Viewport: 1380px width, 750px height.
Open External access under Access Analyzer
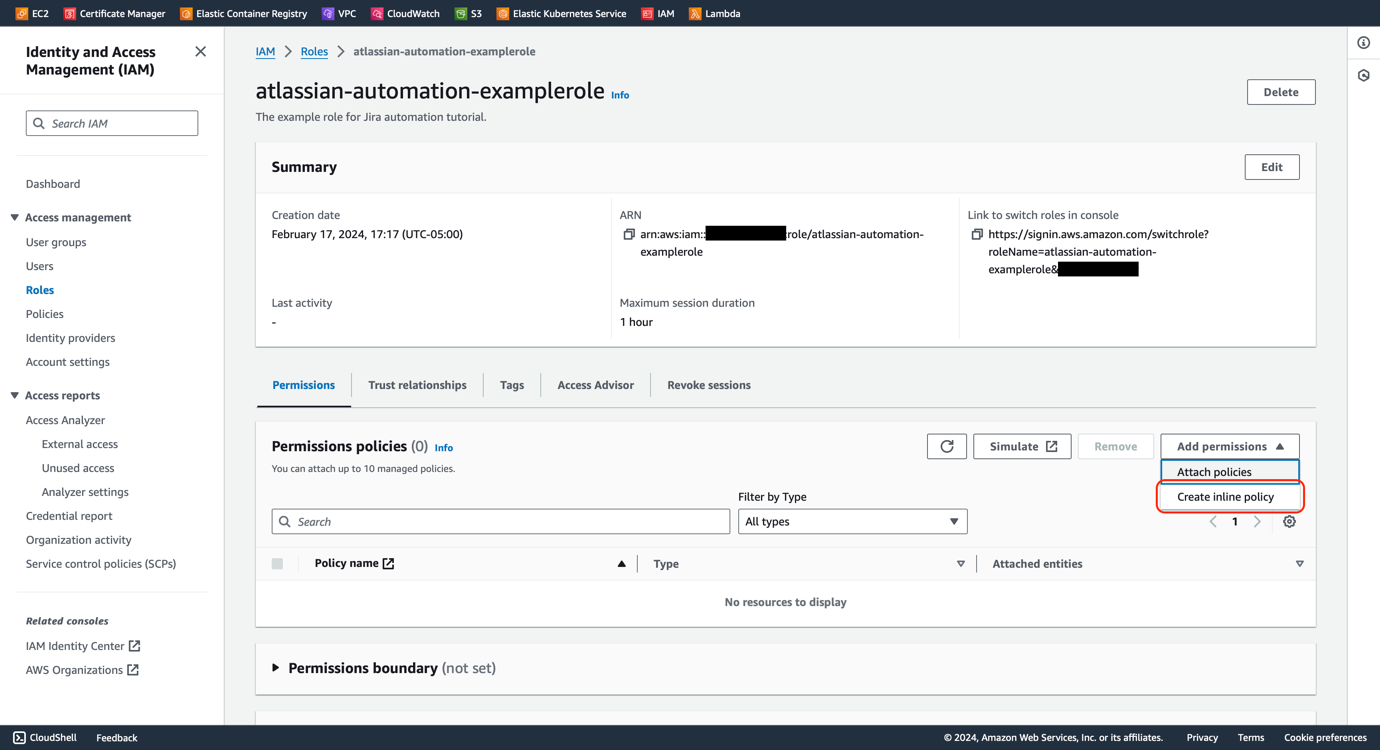coord(80,444)
